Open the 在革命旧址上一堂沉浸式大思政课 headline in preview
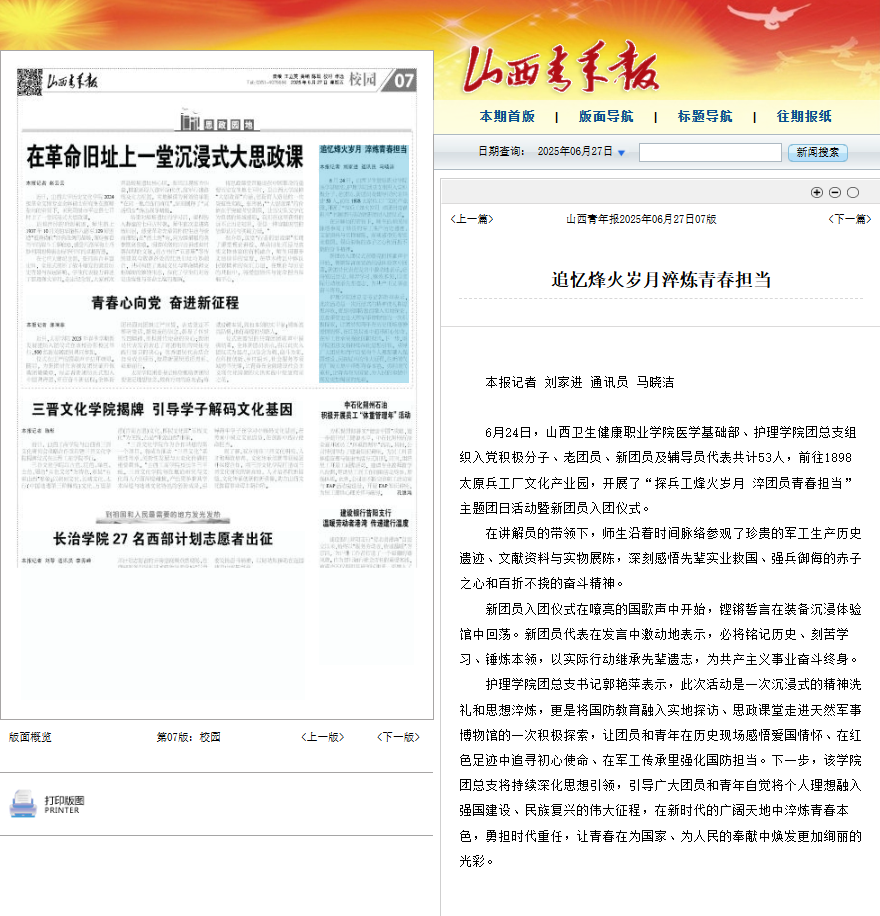880x916 pixels. coord(164,157)
